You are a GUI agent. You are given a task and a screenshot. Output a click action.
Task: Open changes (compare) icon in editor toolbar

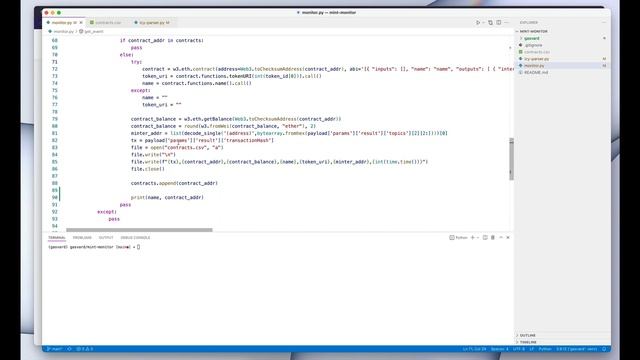[490, 22]
